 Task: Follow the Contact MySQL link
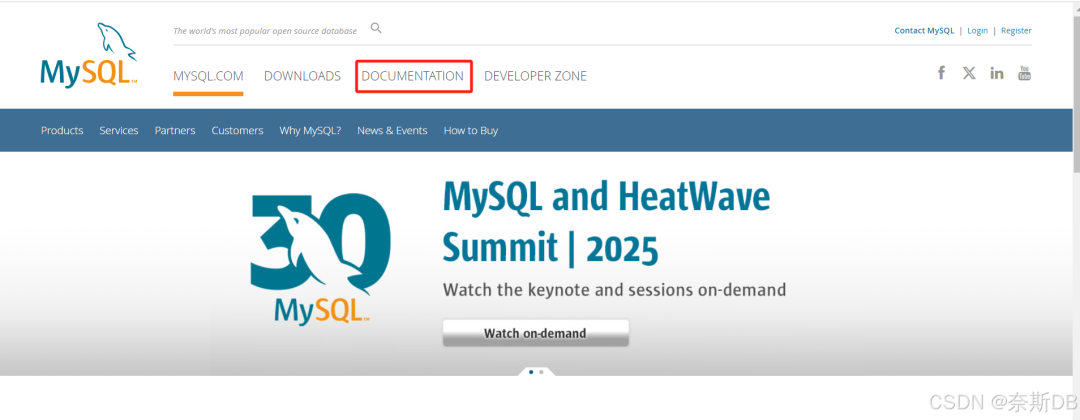coord(924,30)
